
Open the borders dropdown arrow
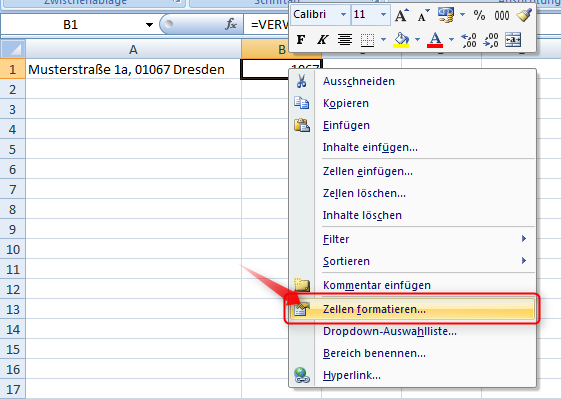coord(383,39)
